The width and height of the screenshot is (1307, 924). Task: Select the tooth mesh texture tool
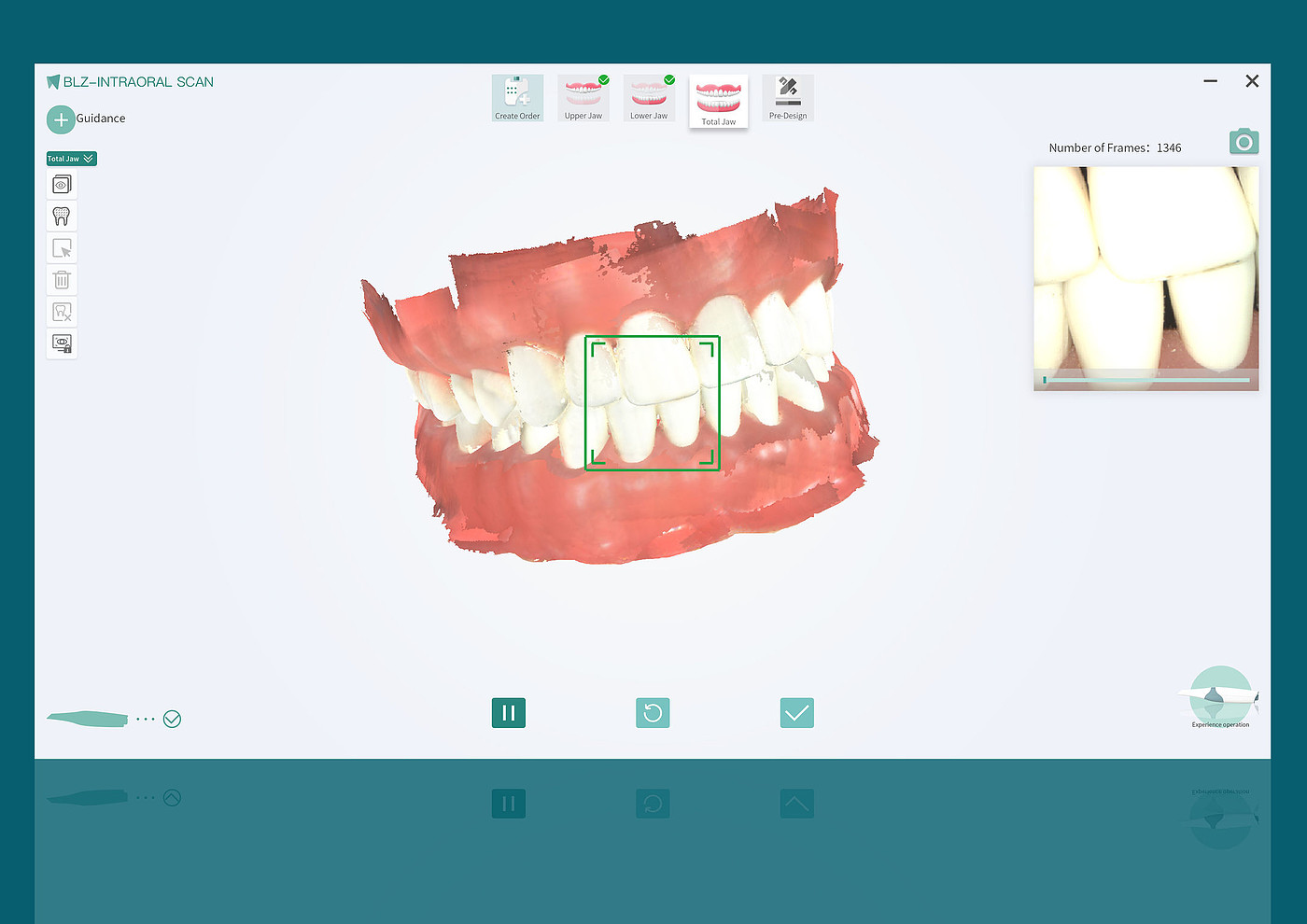62,217
